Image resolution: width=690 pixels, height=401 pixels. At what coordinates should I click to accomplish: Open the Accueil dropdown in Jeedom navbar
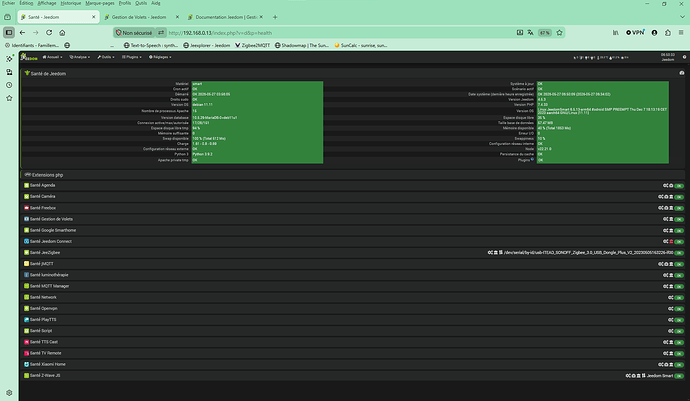tap(52, 57)
